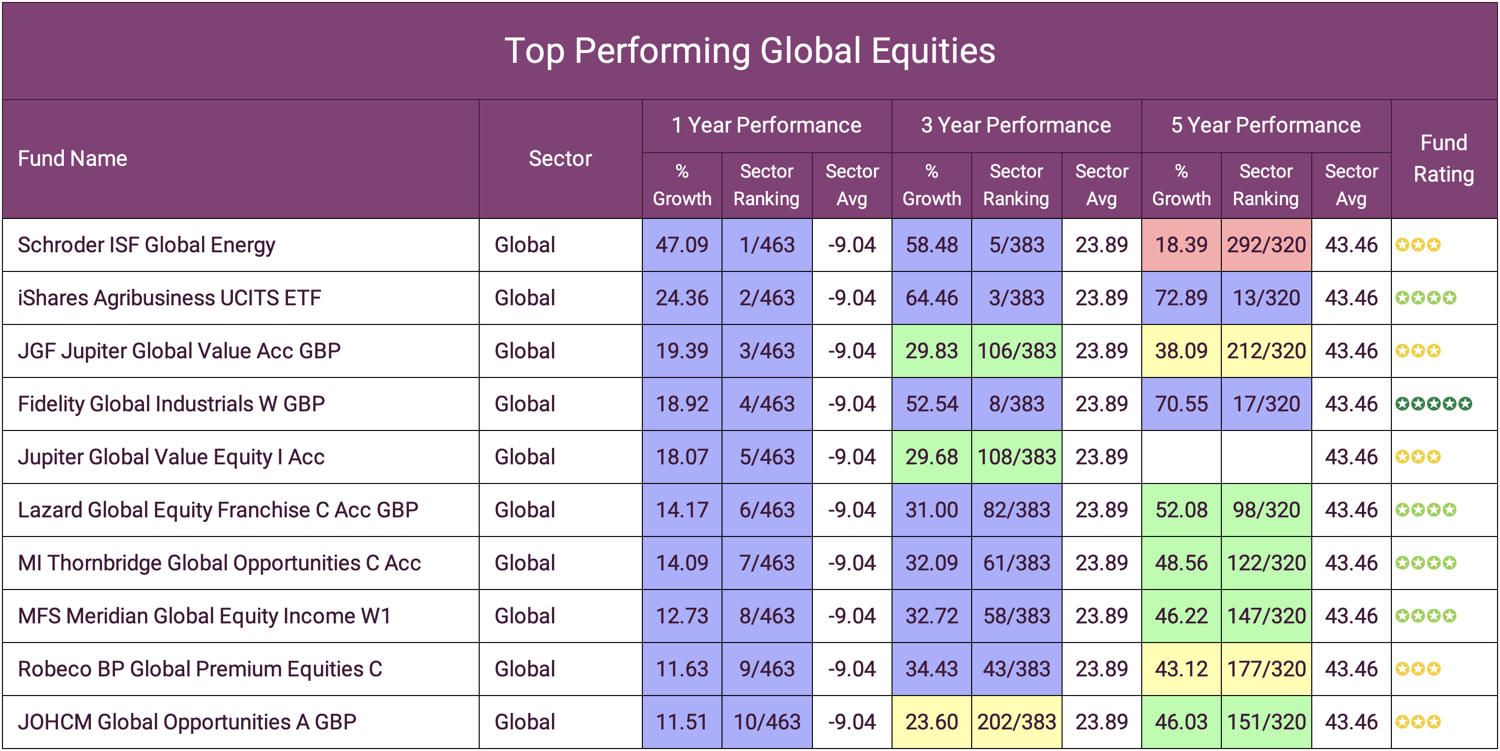Image resolution: width=1500 pixels, height=751 pixels.
Task: Click the 292/320 sector ranking cell
Action: 1265,245
